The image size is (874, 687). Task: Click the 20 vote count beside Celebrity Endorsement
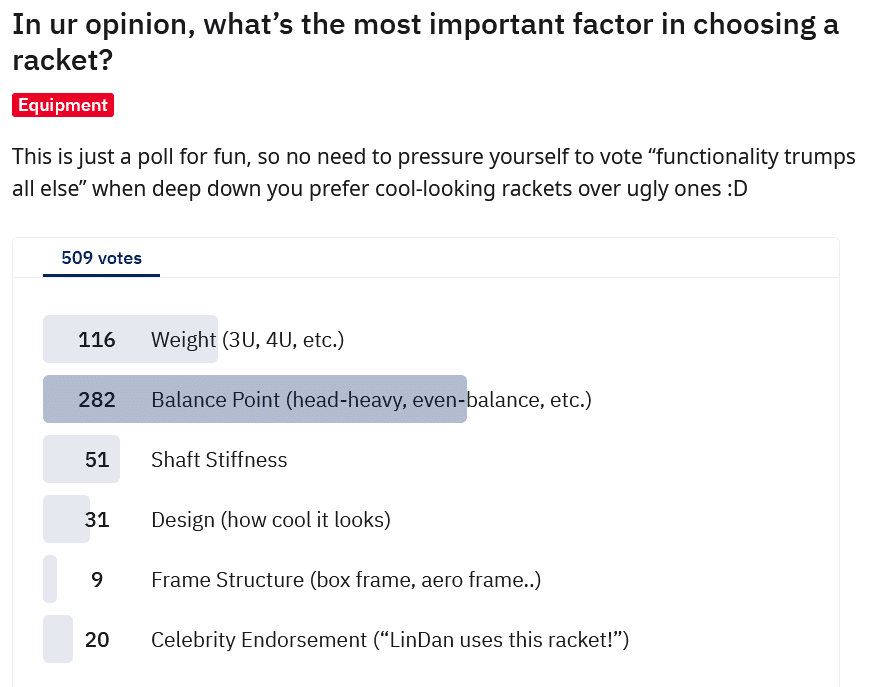pyautogui.click(x=97, y=640)
